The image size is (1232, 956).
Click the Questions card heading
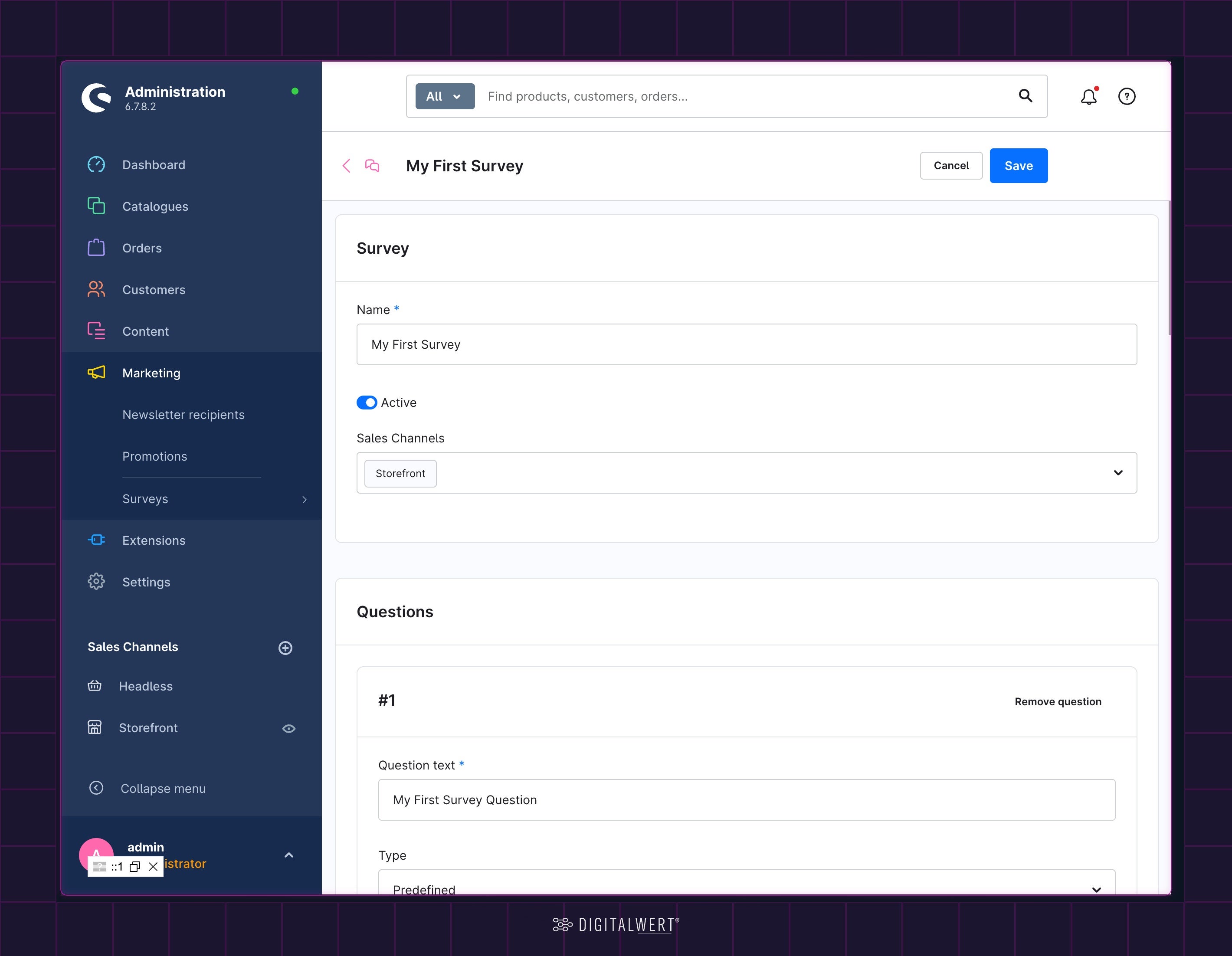pyautogui.click(x=395, y=612)
